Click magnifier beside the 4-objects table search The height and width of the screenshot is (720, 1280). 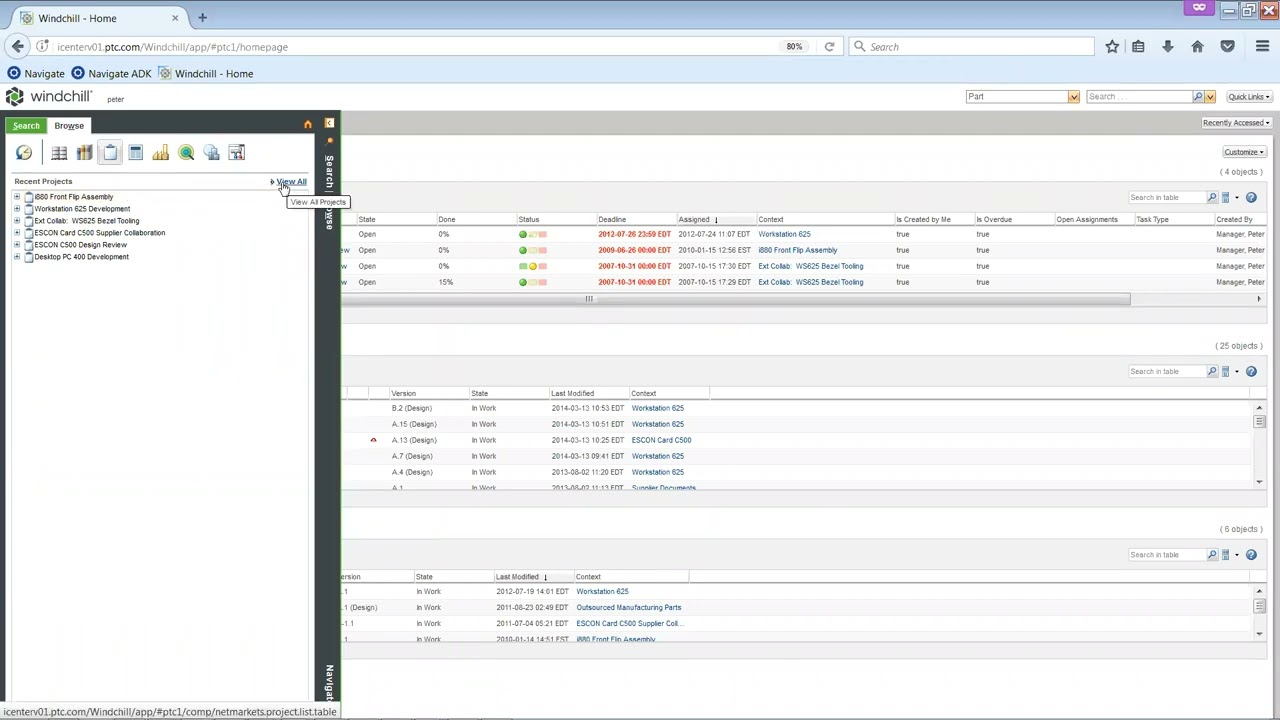pyautogui.click(x=1212, y=198)
